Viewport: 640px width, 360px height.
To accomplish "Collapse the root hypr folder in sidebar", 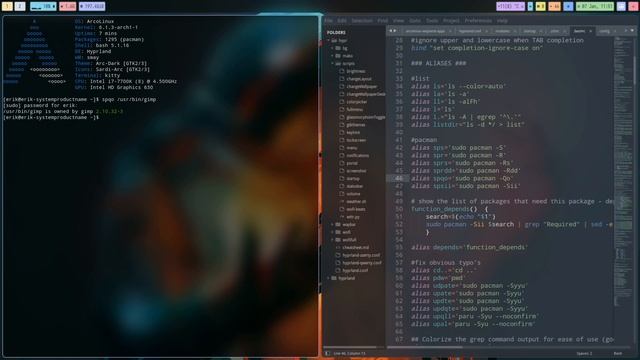I will pyautogui.click(x=329, y=40).
